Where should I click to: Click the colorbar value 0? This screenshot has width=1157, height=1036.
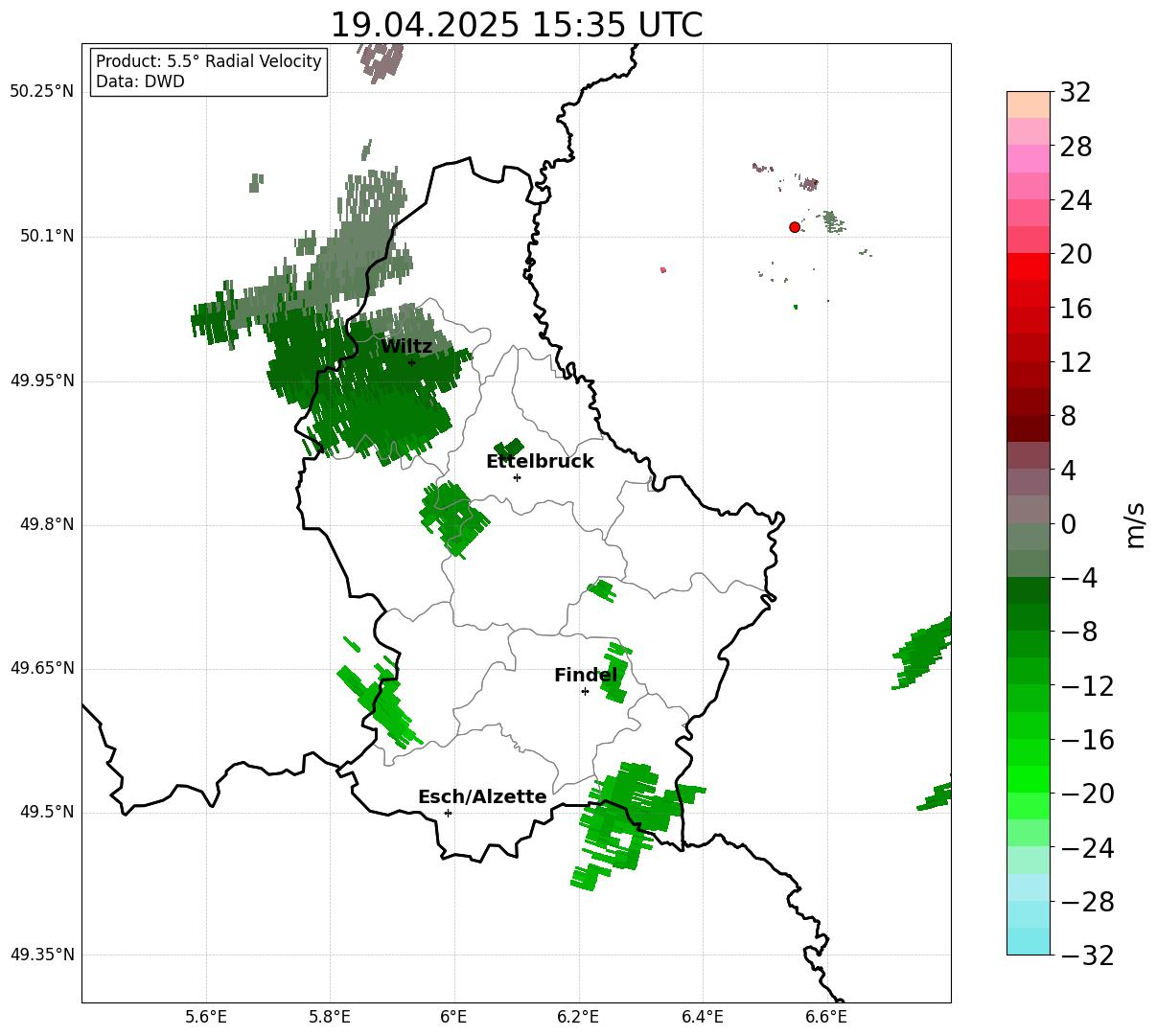[1068, 524]
